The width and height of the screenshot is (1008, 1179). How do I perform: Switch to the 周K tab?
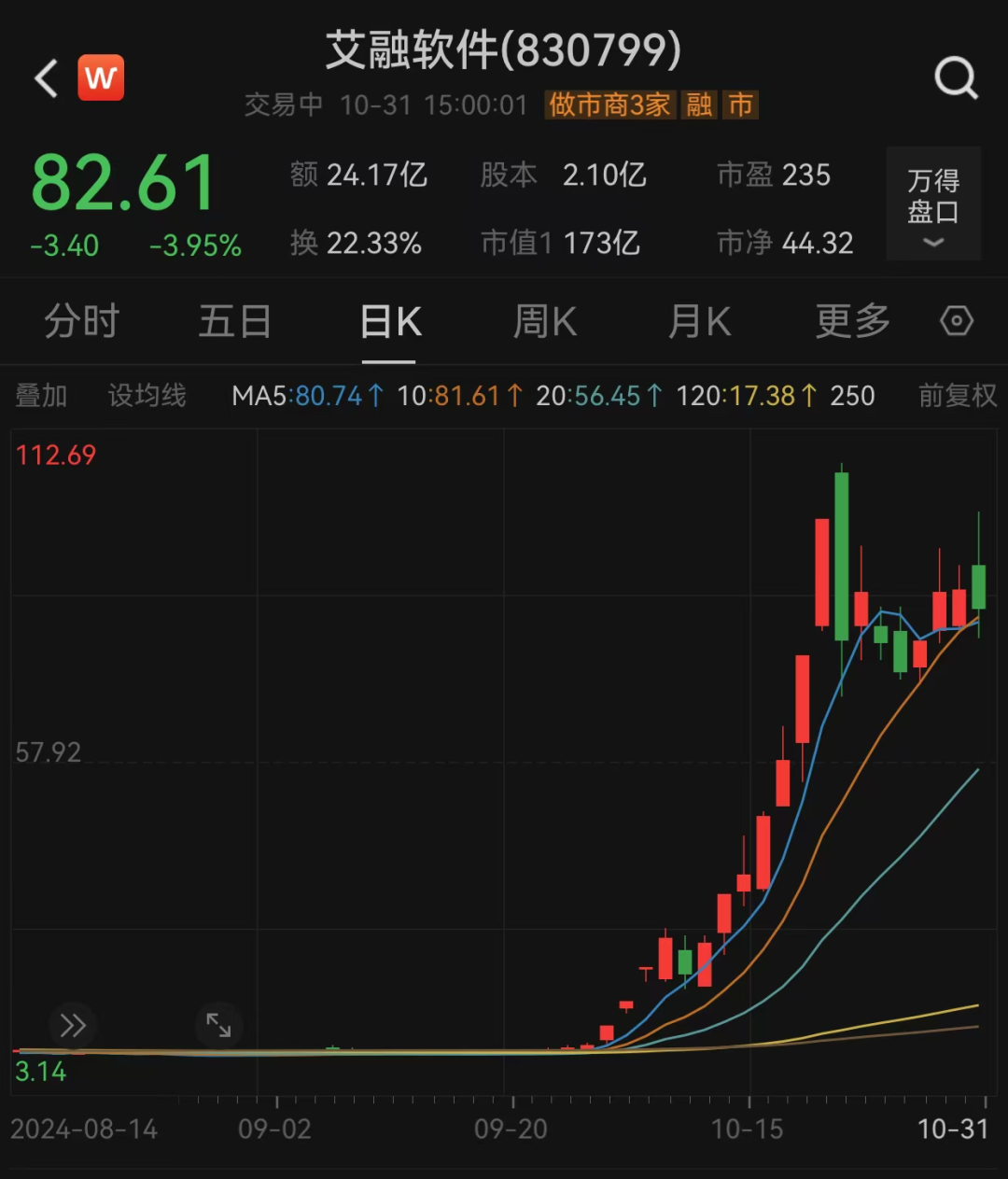click(545, 322)
